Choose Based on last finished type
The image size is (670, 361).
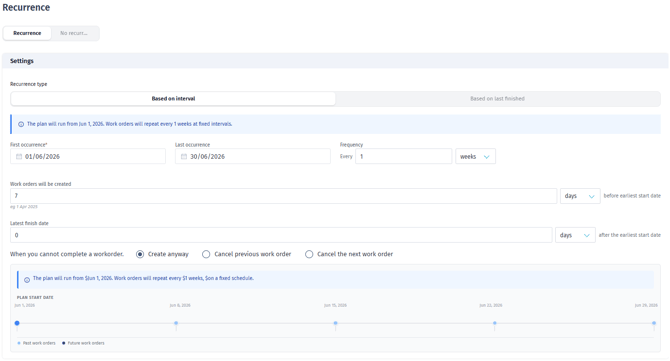click(x=497, y=98)
